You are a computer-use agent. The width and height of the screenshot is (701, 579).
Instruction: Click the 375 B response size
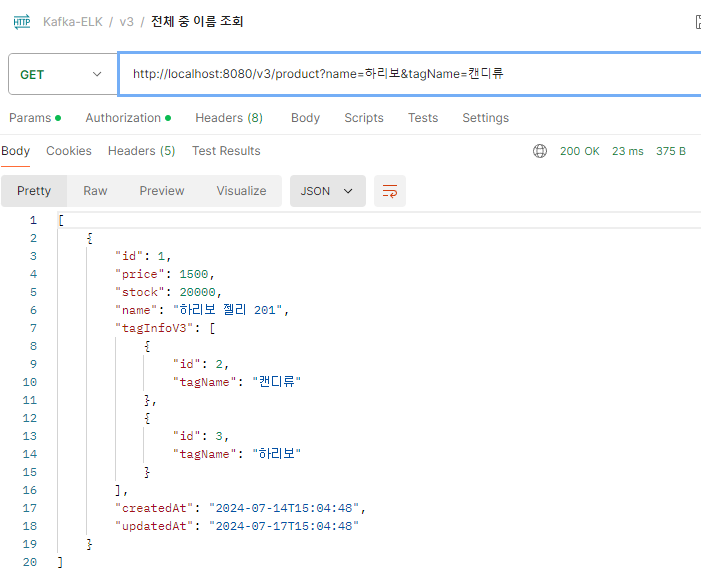coord(671,151)
